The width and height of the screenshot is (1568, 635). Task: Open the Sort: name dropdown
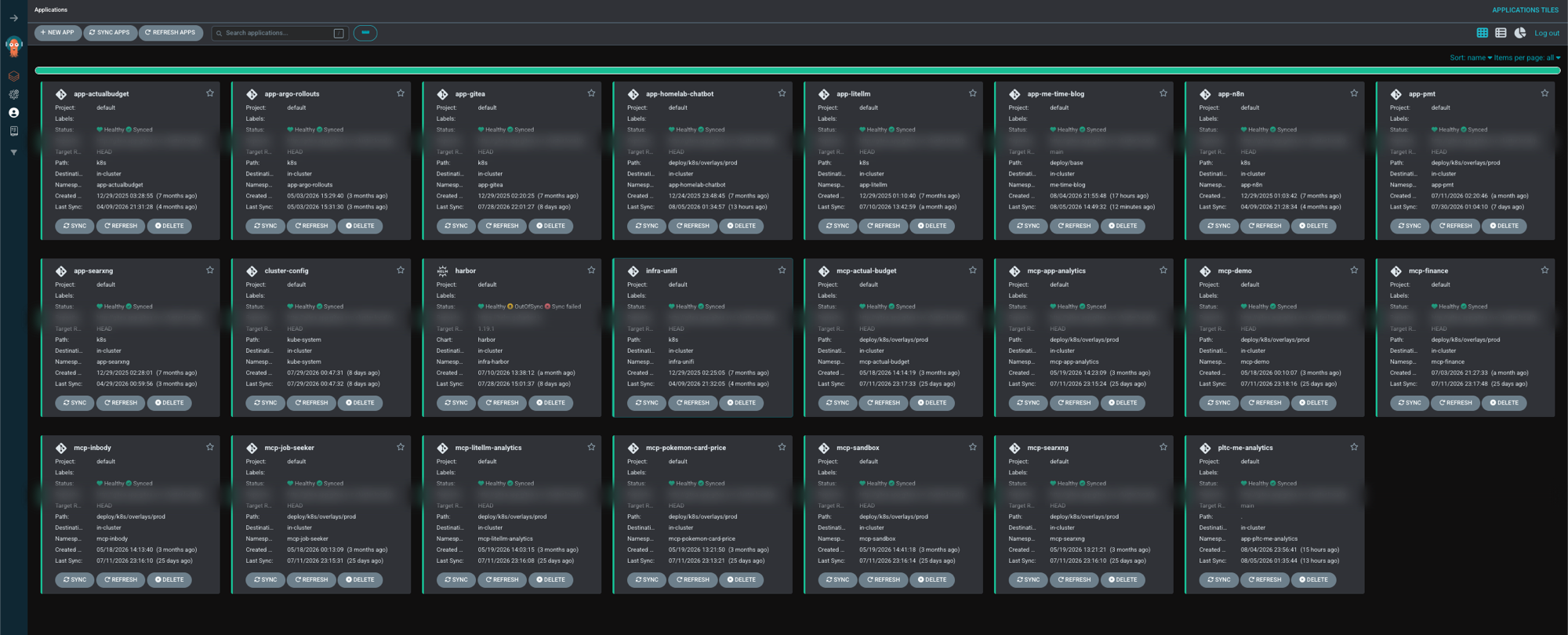tap(1470, 58)
